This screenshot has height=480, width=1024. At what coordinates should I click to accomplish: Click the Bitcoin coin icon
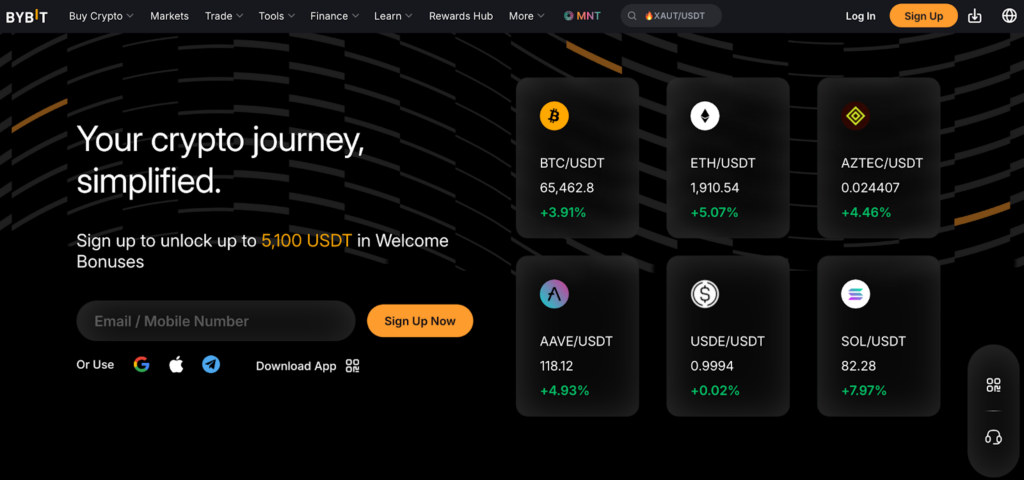(554, 116)
